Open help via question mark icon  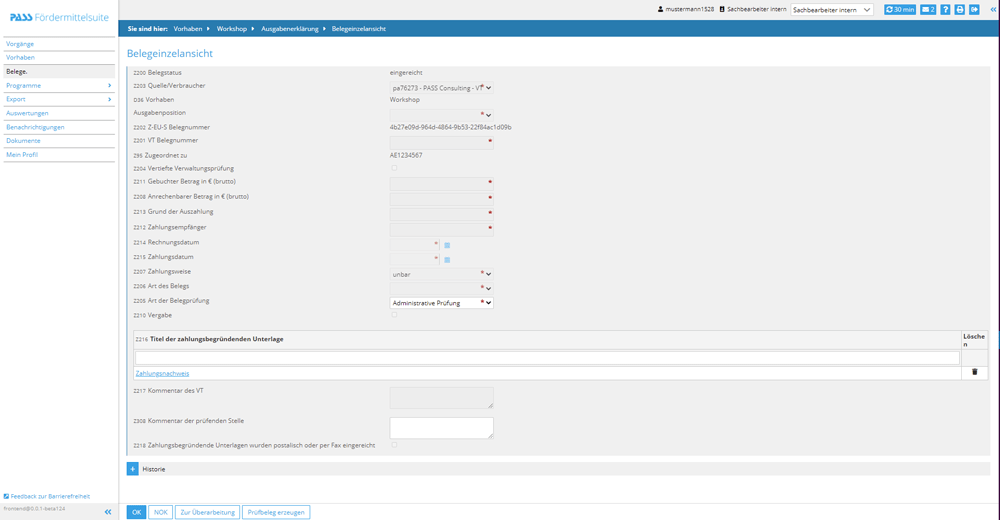pyautogui.click(x=945, y=9)
